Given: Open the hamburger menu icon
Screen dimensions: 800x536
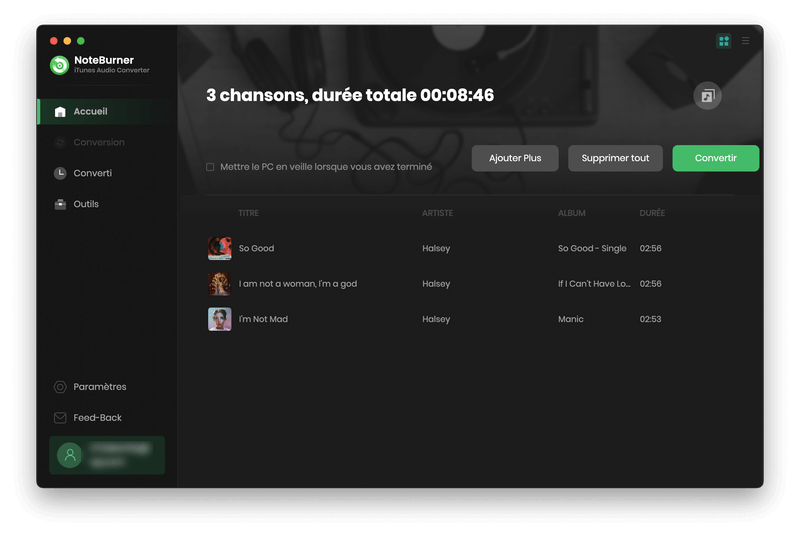Looking at the screenshot, I should [745, 41].
